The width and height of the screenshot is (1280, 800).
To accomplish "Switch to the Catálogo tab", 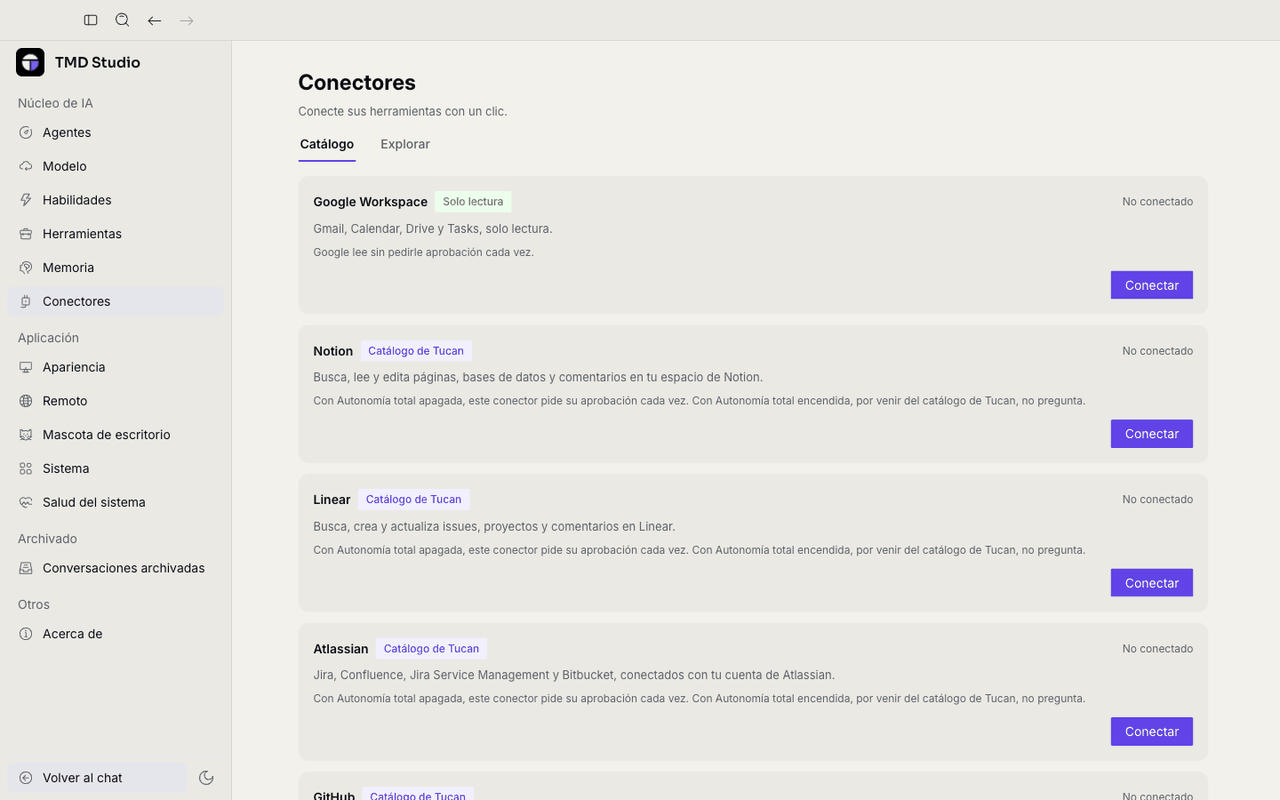I will click(327, 144).
